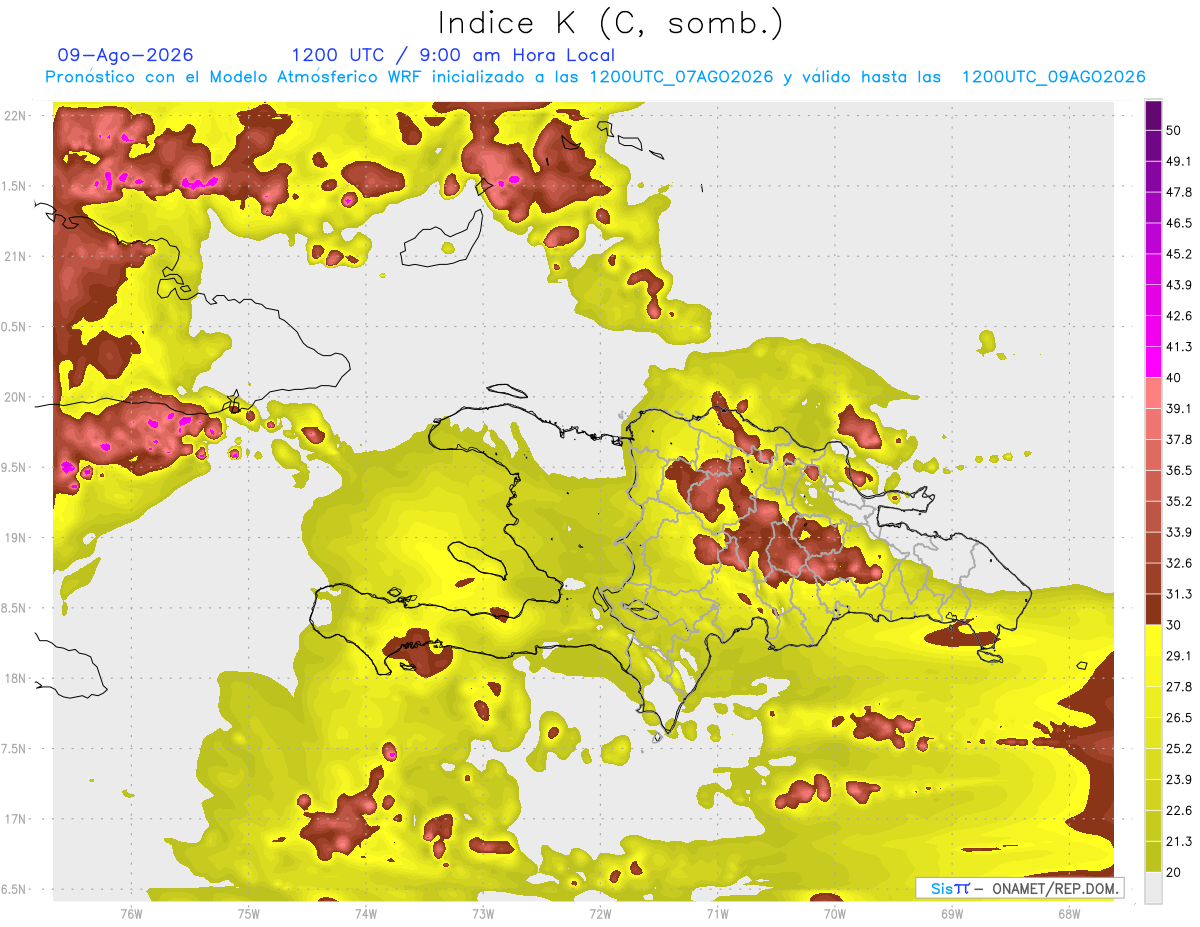Image resolution: width=1200 pixels, height=927 pixels.
Task: Click the 72W longitude tick label
Action: pos(600,913)
